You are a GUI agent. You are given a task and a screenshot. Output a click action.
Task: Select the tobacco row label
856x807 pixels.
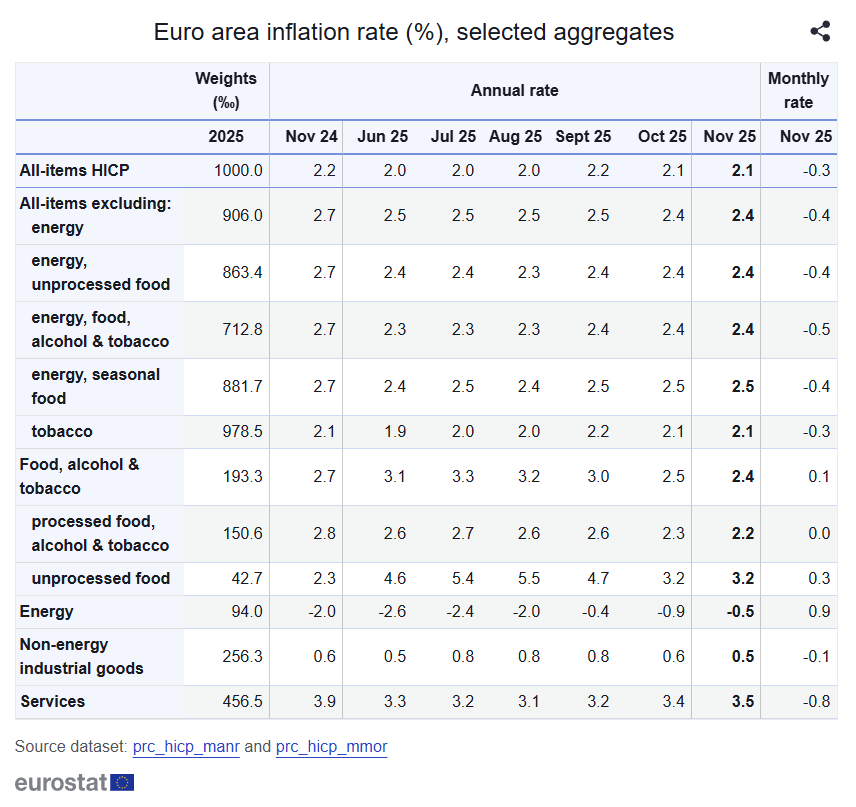click(62, 431)
